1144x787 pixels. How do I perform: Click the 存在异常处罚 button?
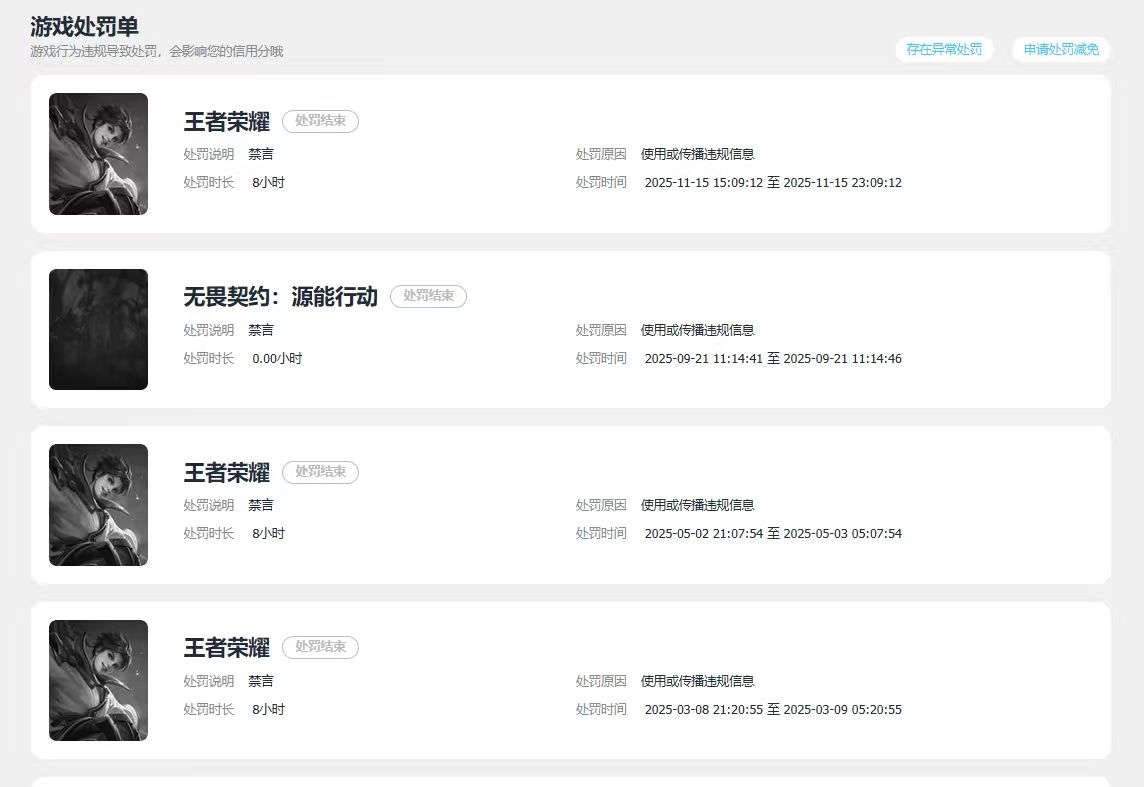click(x=944, y=50)
